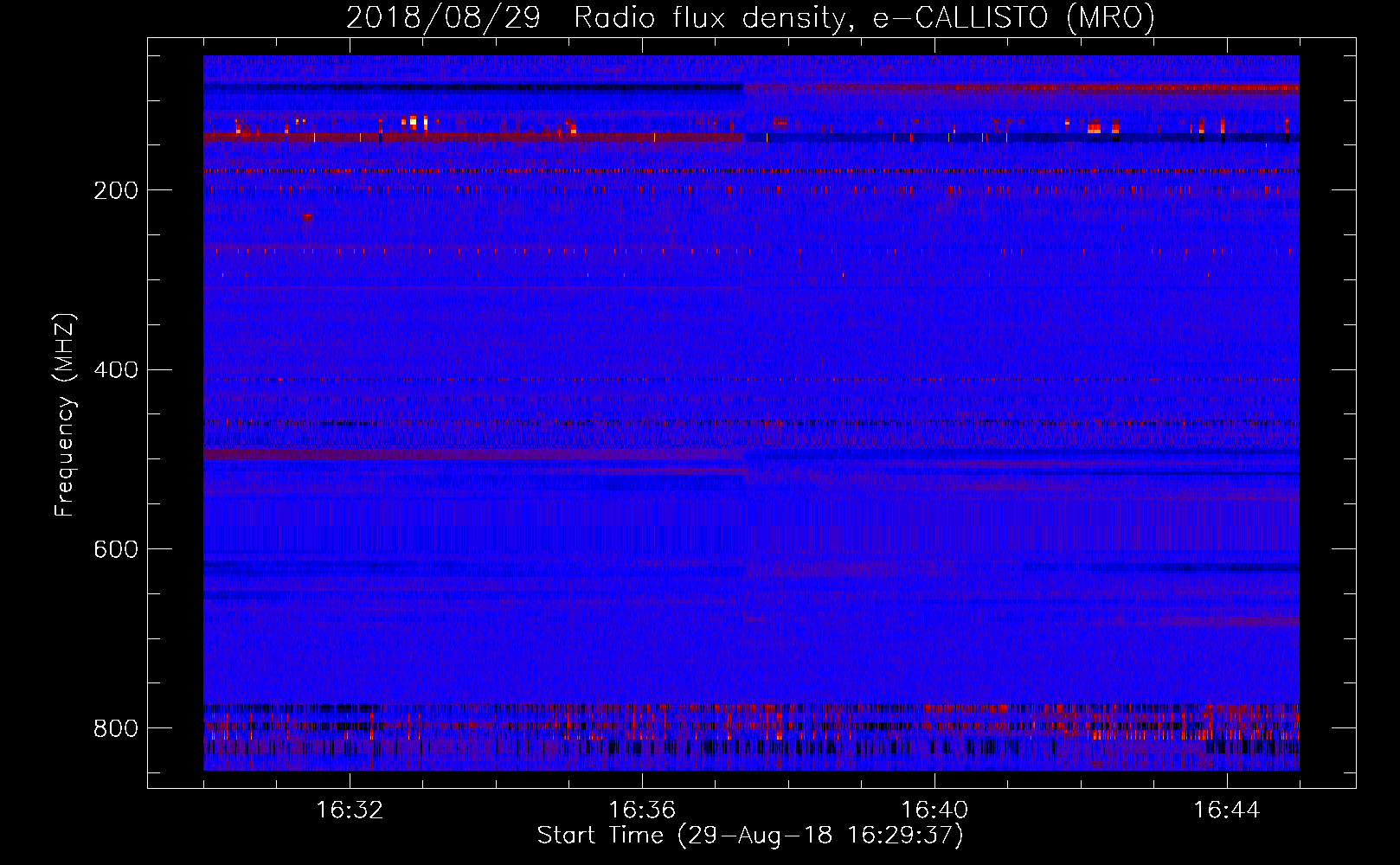1400x865 pixels.
Task: Click the 16:44 time tick label
Action: [x=1227, y=811]
